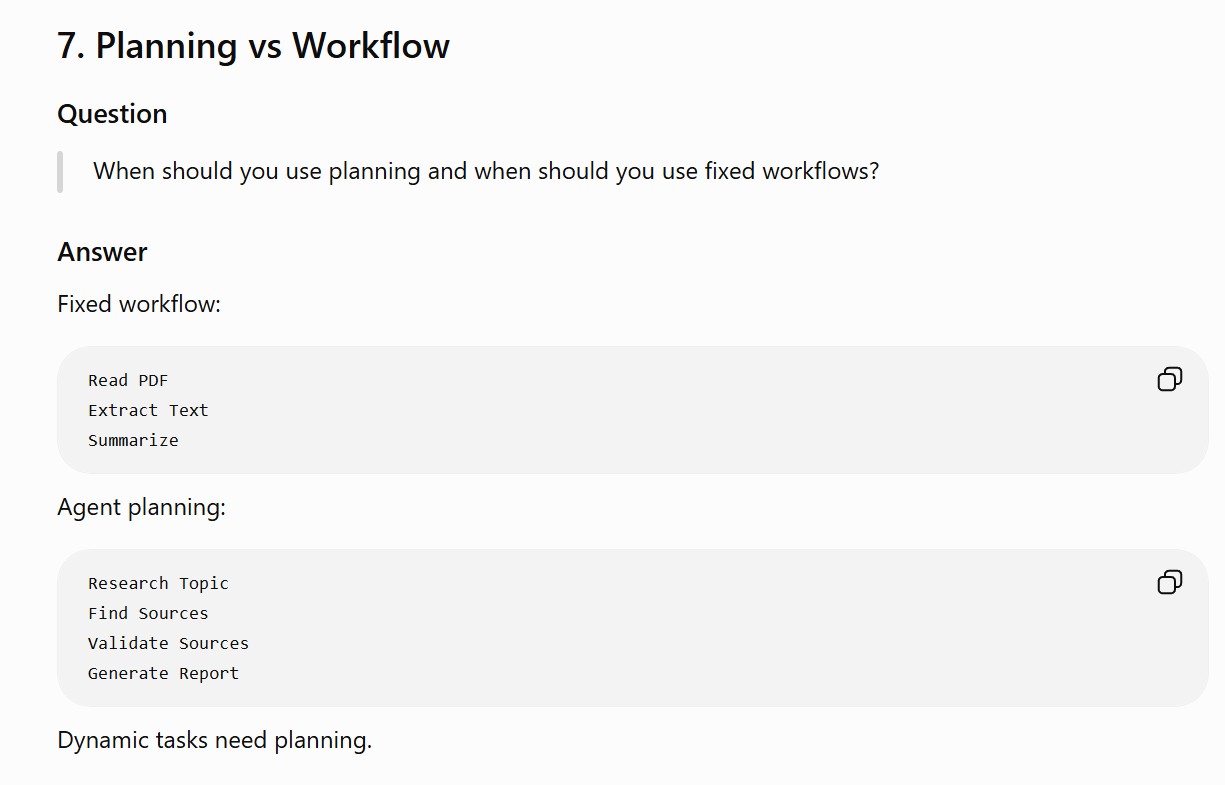Image resolution: width=1225 pixels, height=785 pixels.
Task: Copy the fixed workflow code block
Action: (1169, 379)
